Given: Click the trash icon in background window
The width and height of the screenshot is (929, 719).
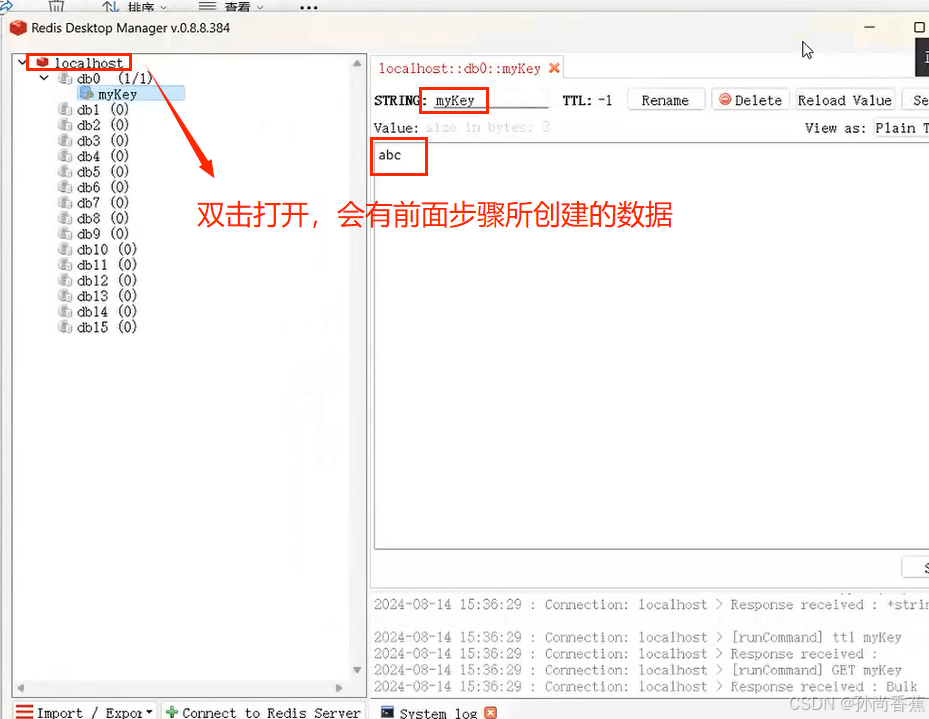Looking at the screenshot, I should pos(56,6).
